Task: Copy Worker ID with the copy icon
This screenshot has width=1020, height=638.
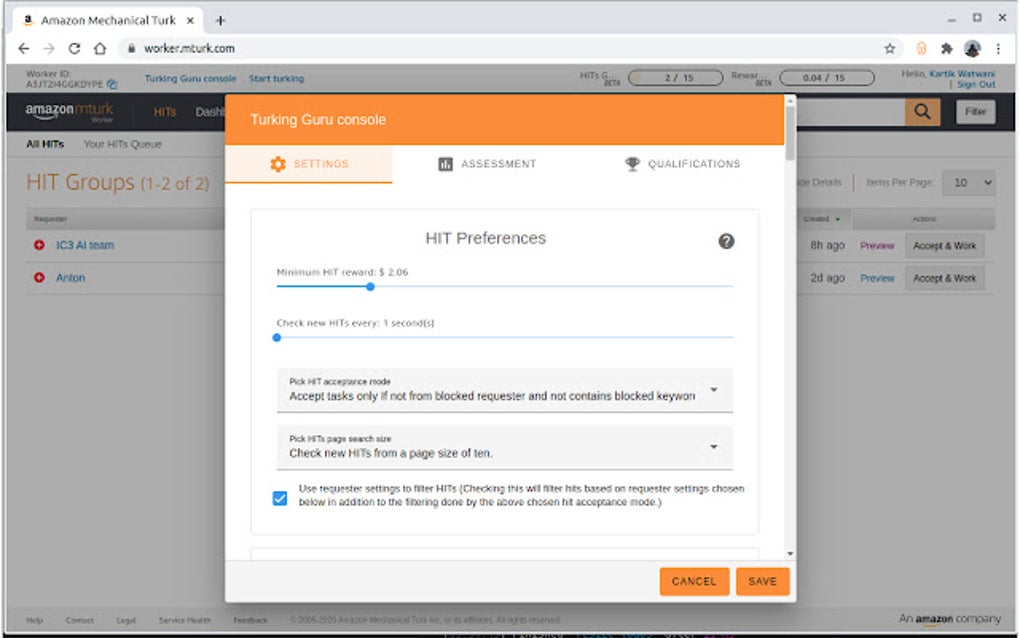Action: (x=112, y=85)
